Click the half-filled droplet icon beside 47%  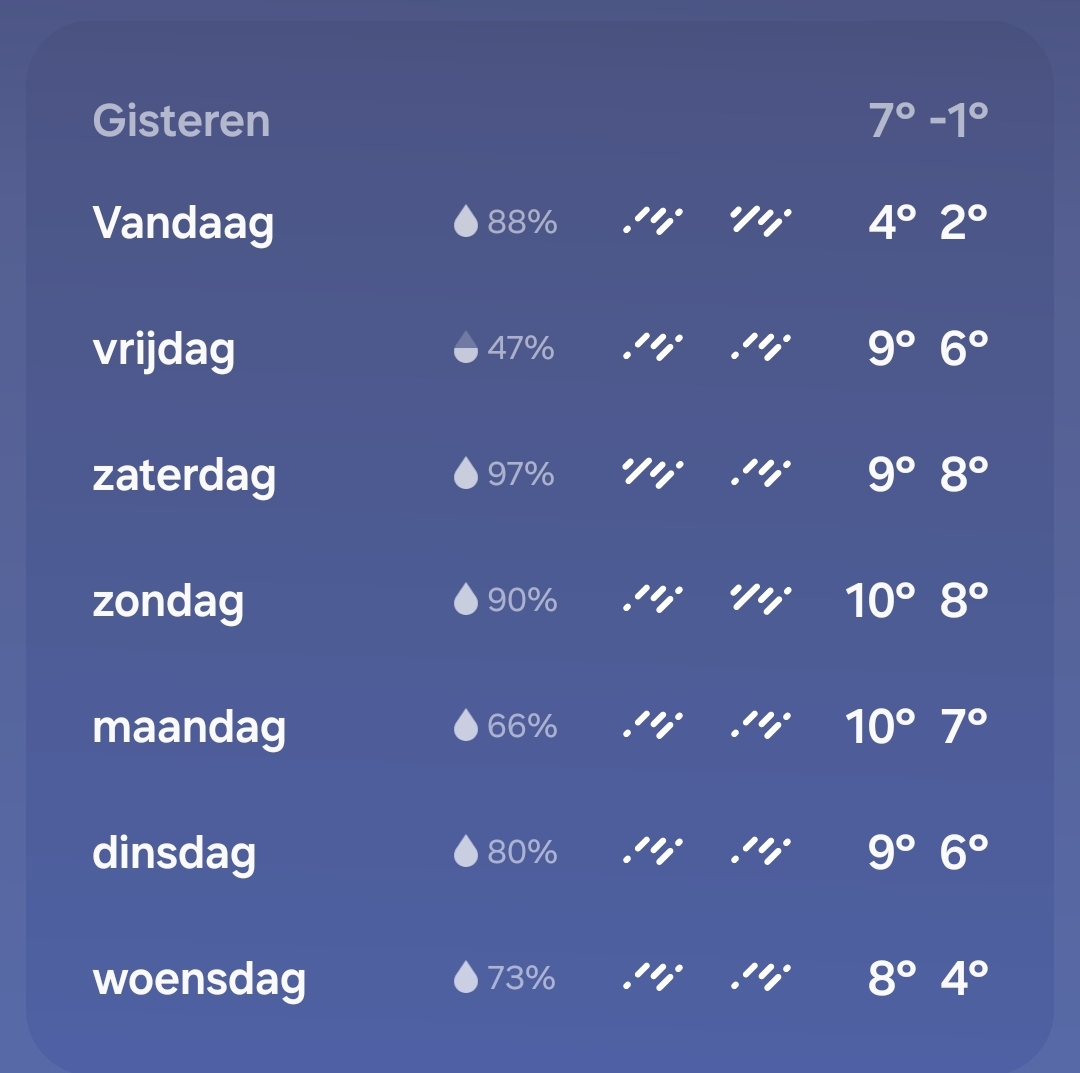coord(465,348)
